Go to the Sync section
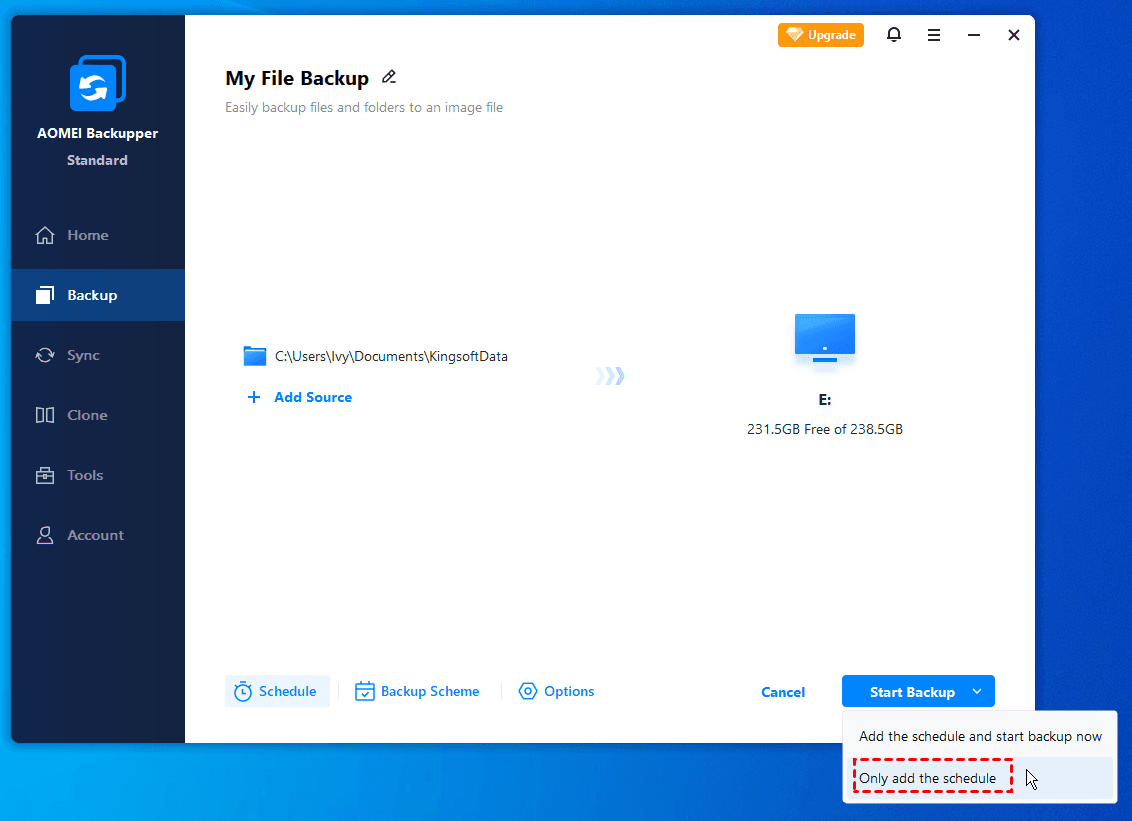The image size is (1132, 821). (97, 355)
